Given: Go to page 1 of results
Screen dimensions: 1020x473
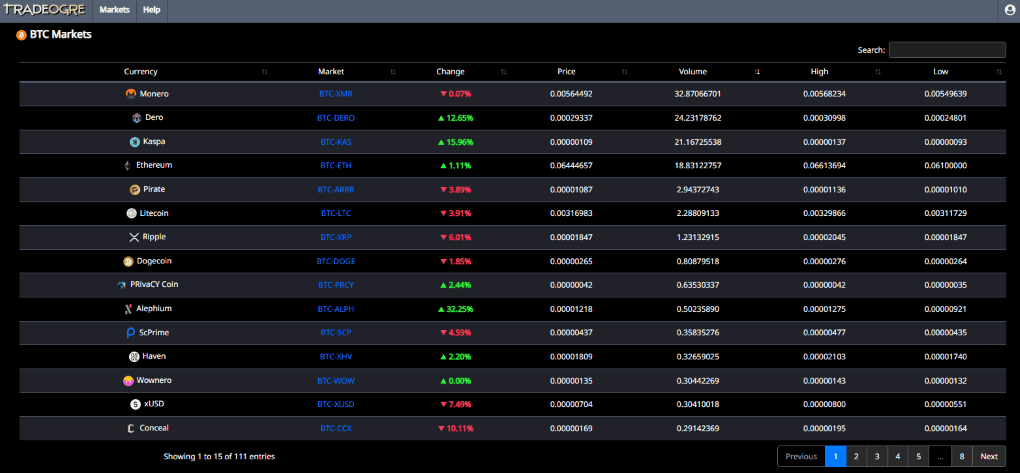Looking at the screenshot, I should (x=835, y=456).
